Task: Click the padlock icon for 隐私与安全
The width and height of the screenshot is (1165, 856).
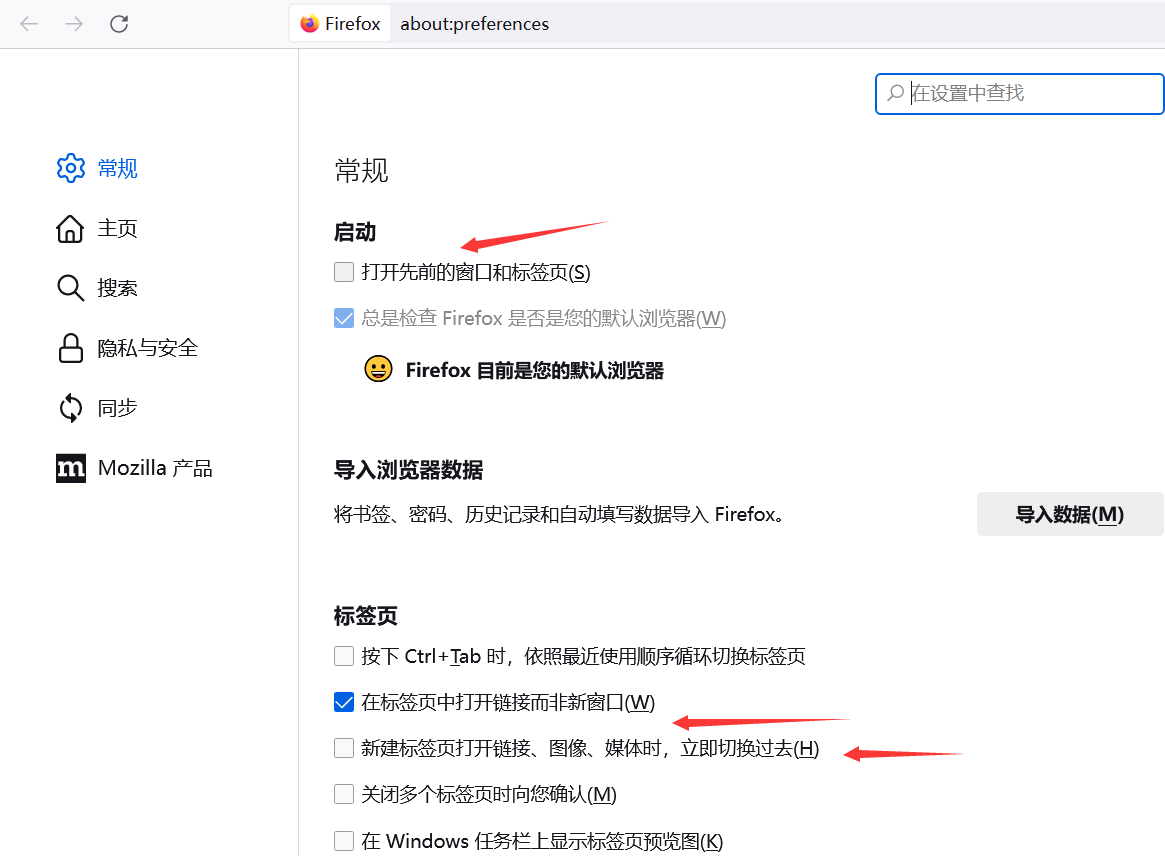Action: pos(71,348)
